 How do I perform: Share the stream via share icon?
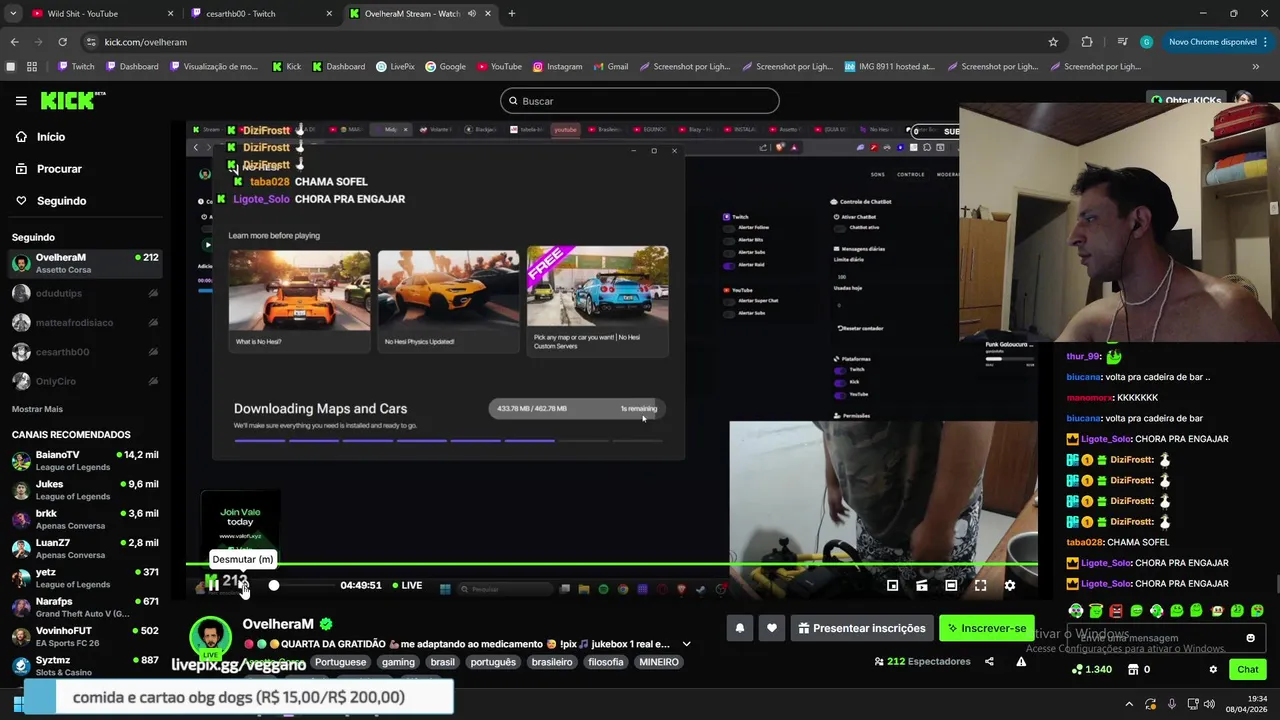989,661
